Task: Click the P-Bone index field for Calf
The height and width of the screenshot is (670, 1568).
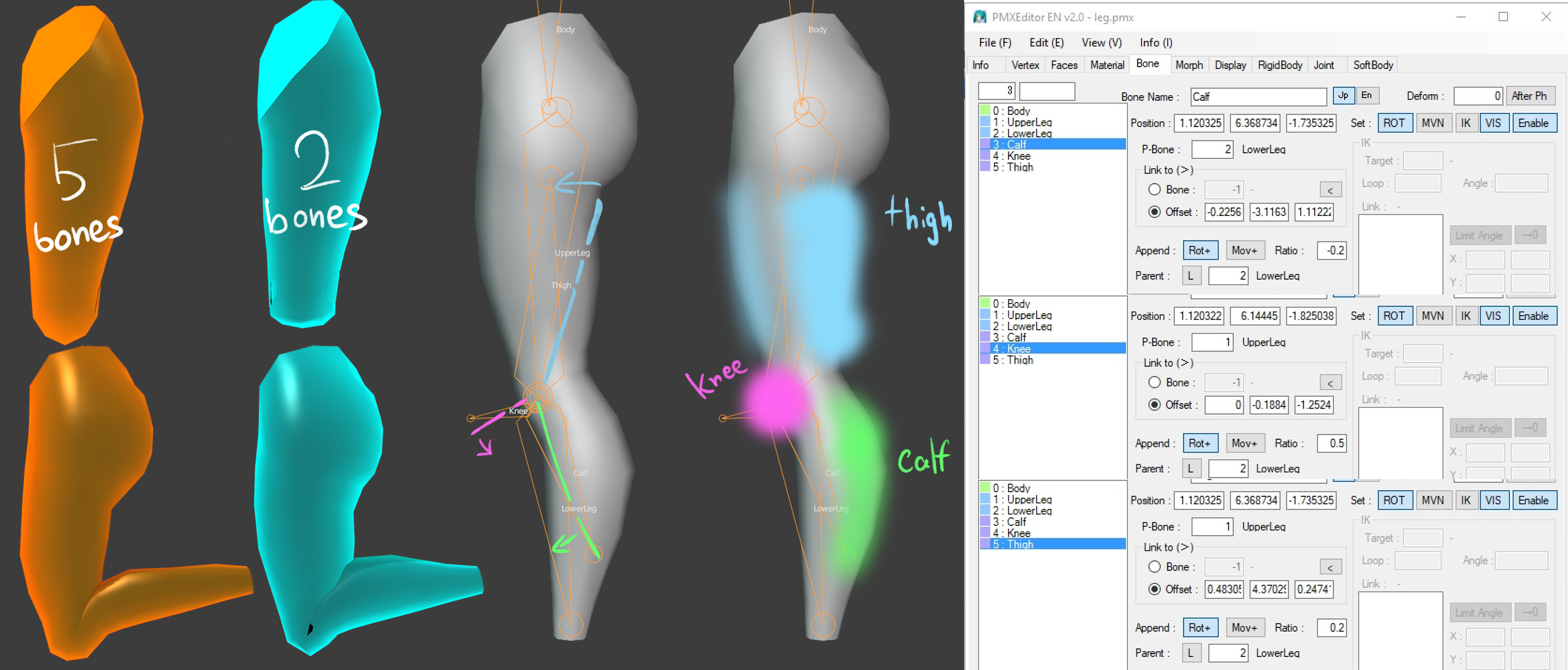Action: 1211,149
